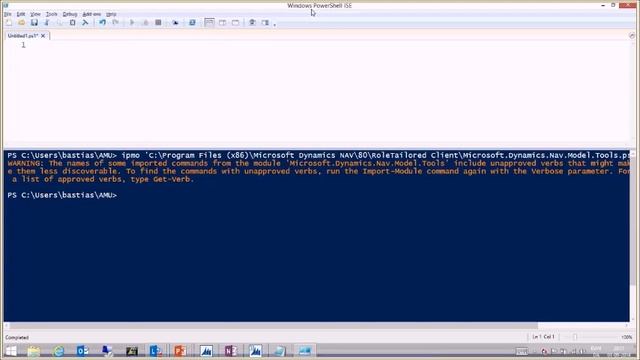Image resolution: width=640 pixels, height=360 pixels.
Task: Click the orange WARNING message text
Action: (x=318, y=171)
